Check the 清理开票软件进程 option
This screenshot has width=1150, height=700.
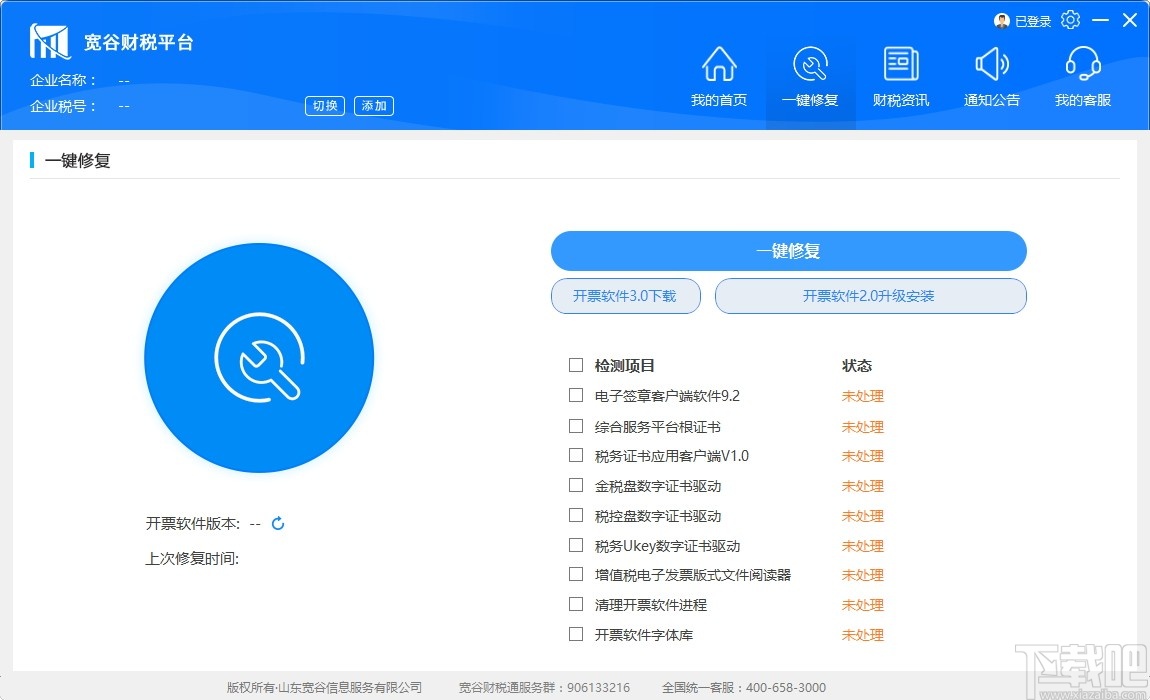(x=576, y=605)
